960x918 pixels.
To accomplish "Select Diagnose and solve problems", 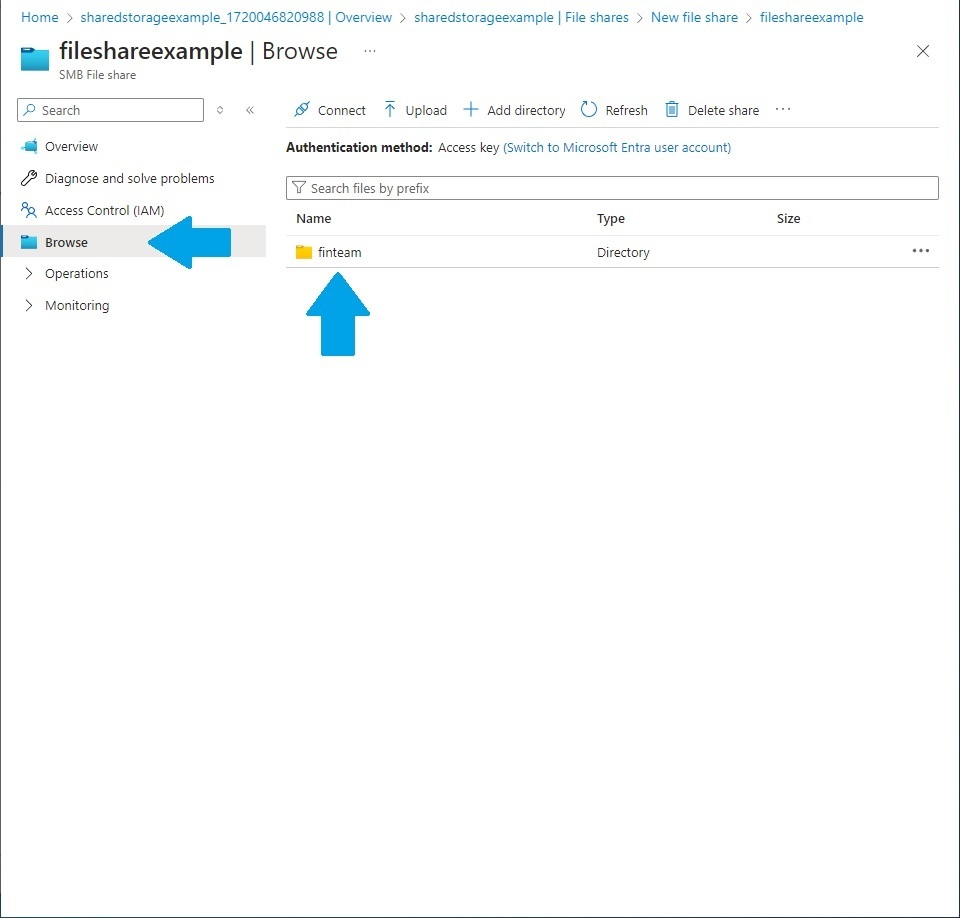I will pos(130,178).
